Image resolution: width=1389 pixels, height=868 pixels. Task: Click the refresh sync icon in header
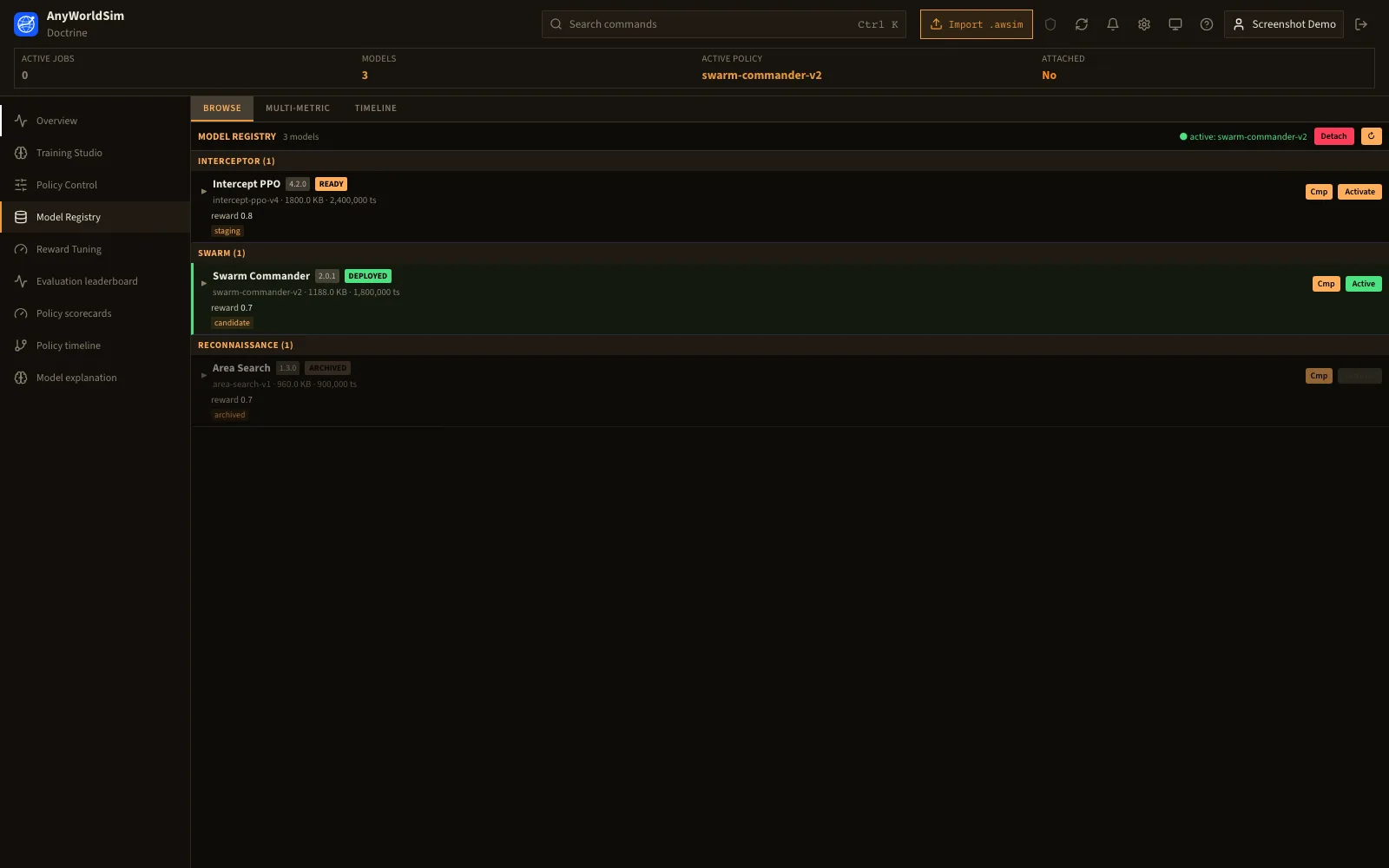pyautogui.click(x=1082, y=24)
